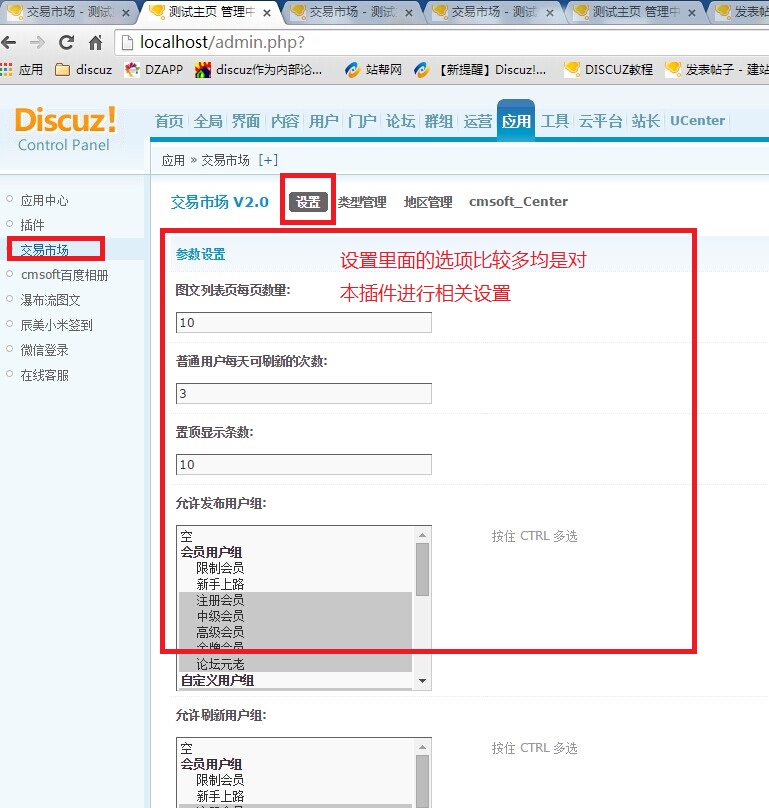Screen dimensions: 769x808
Task: Open the UCenter admin menu
Action: [x=697, y=121]
